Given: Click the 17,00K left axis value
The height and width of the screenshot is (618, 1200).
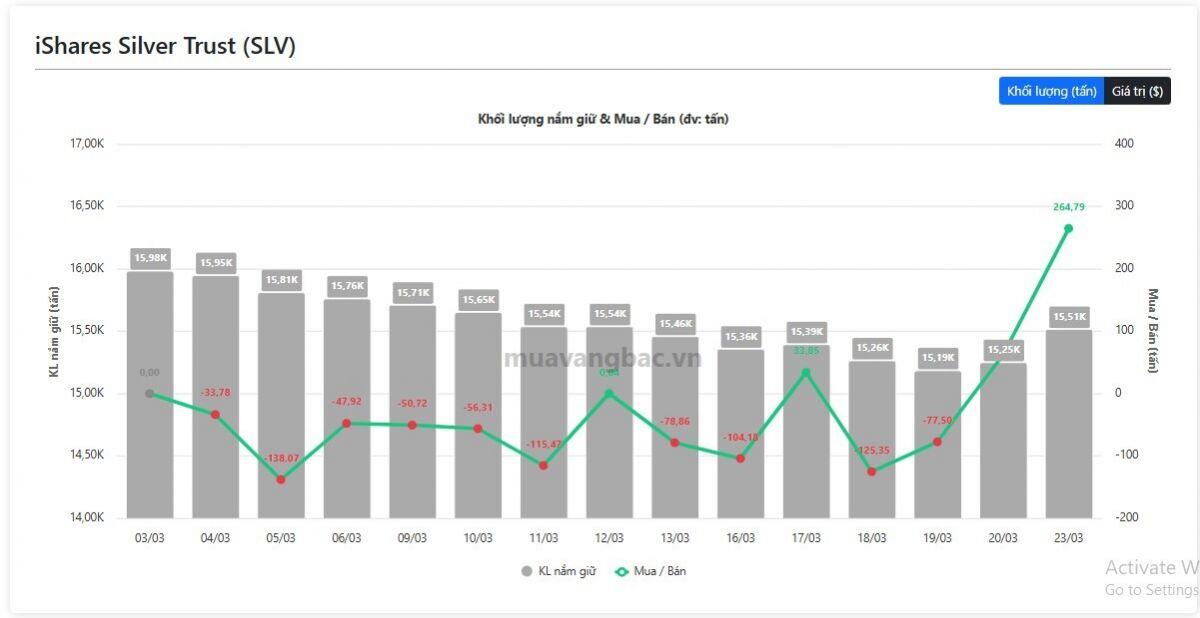Looking at the screenshot, I should pyautogui.click(x=87, y=144).
